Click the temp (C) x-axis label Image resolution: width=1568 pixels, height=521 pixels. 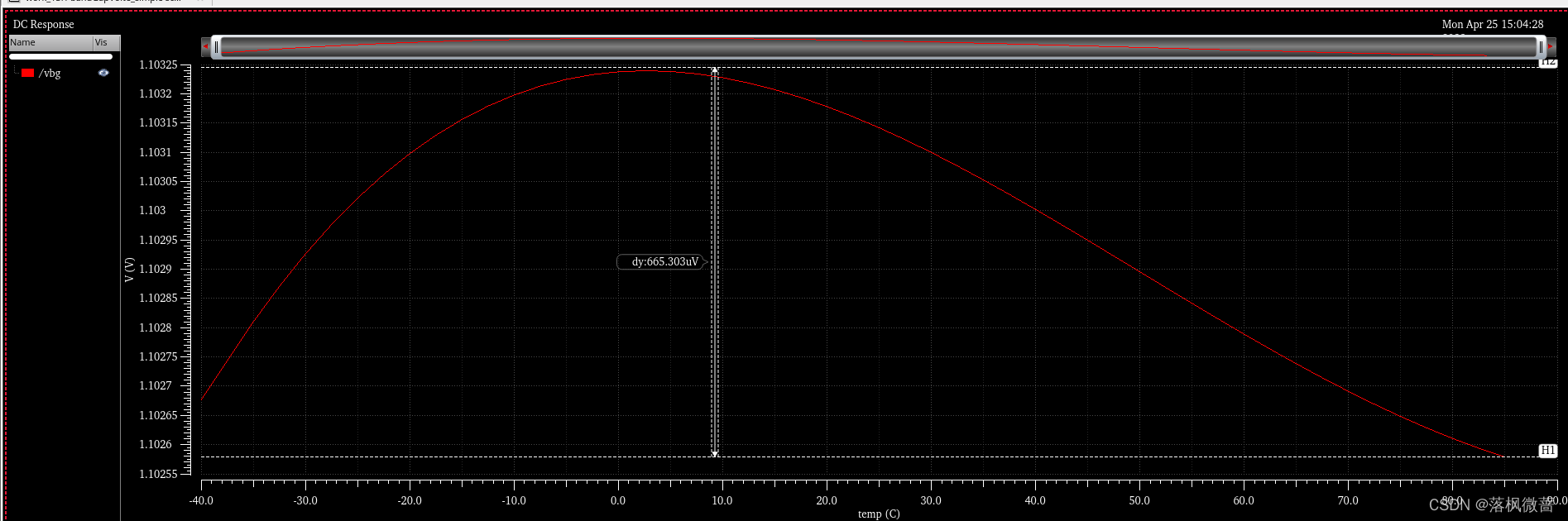point(878,514)
